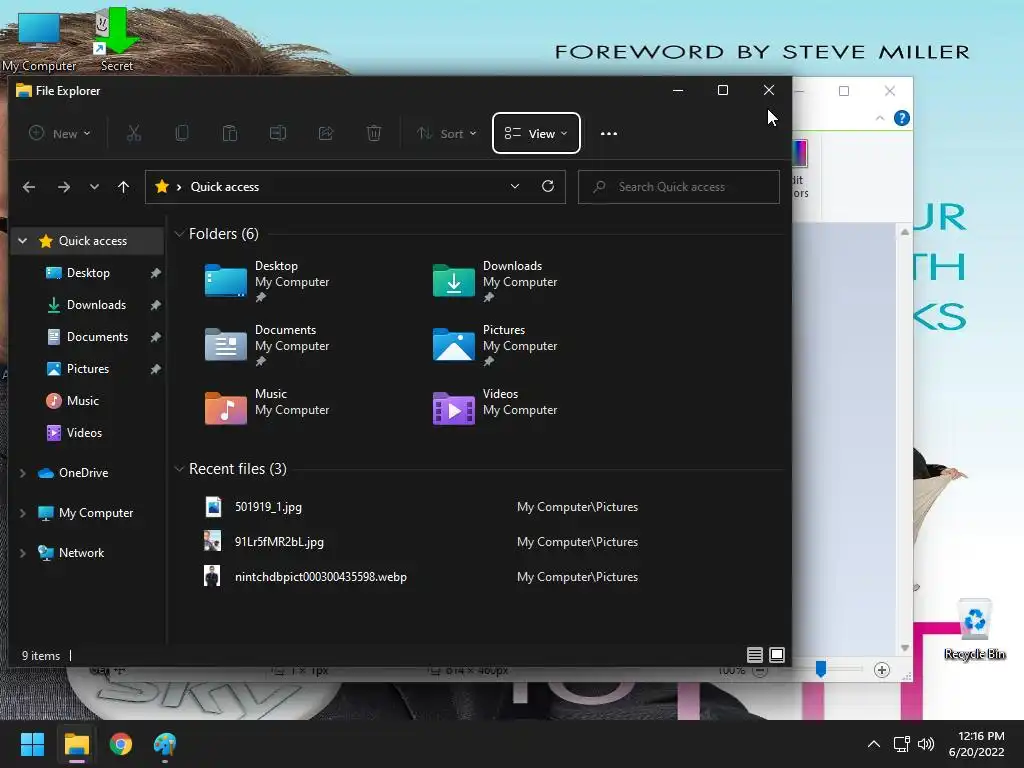Select file nintchdbpict000300435598.webp
The width and height of the screenshot is (1024, 768).
click(321, 577)
